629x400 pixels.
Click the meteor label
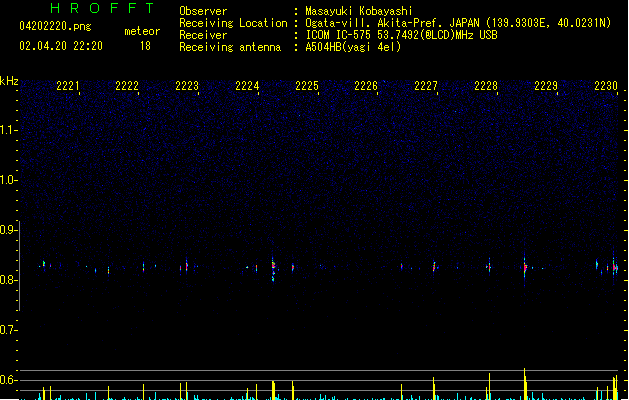click(142, 31)
